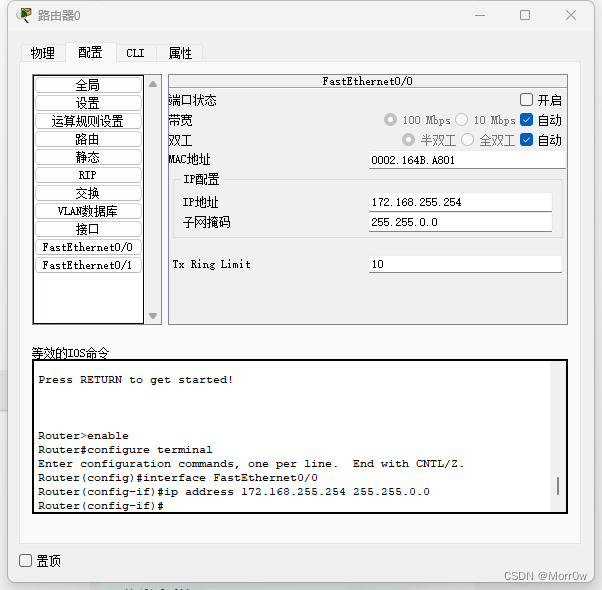Select FastEthernet0/1 in the sidebar
Image resolution: width=602 pixels, height=590 pixels.
click(88, 265)
